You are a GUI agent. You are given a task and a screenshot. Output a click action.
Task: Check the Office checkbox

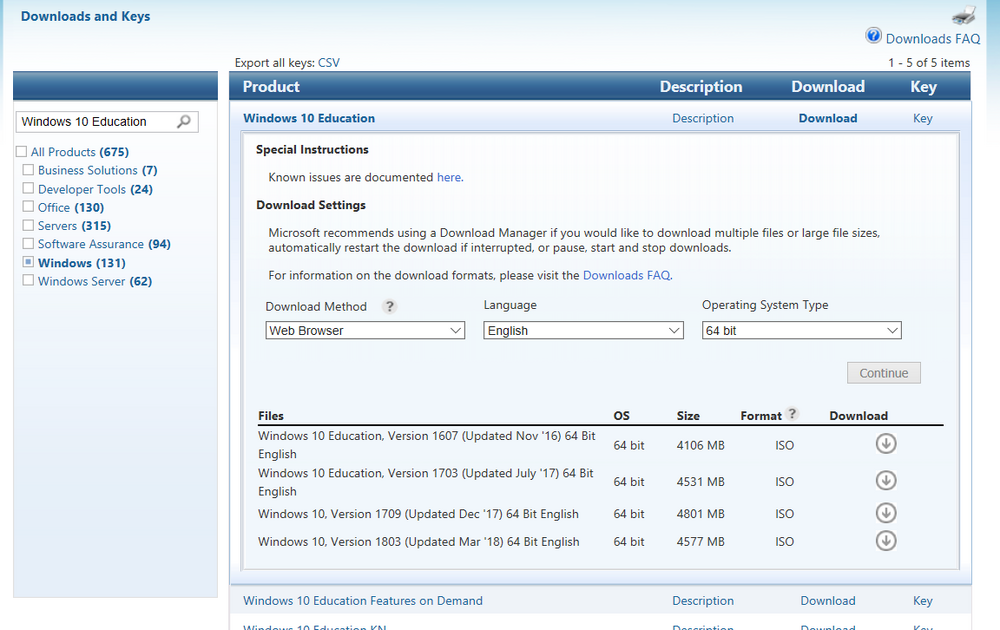pyautogui.click(x=28, y=207)
